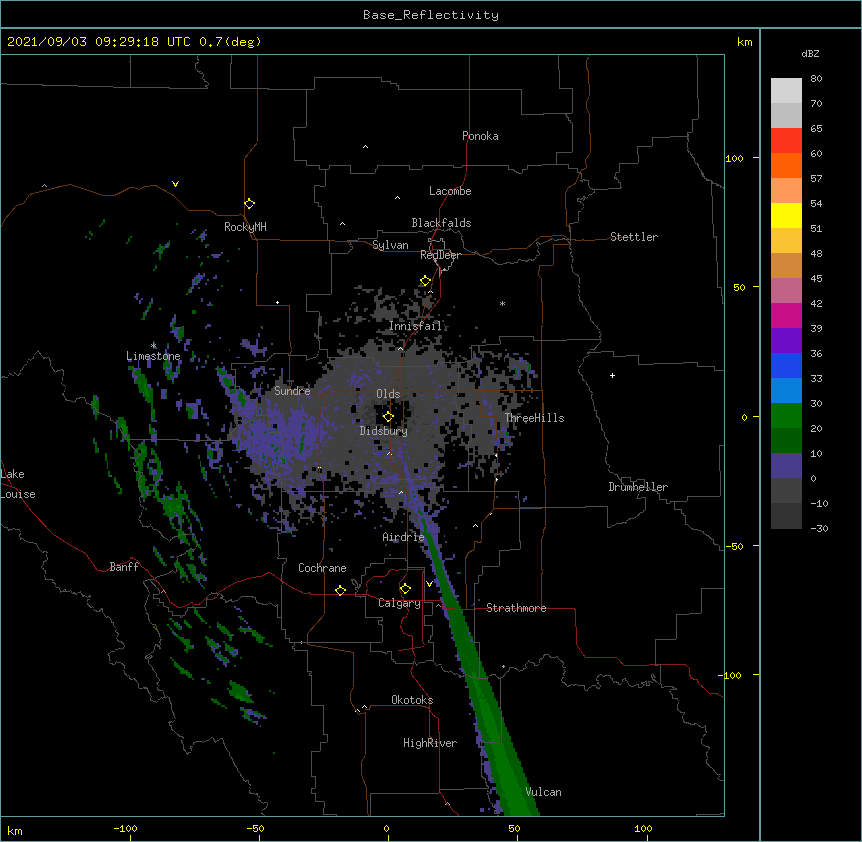Click the Lacombe city label
This screenshot has width=862, height=842.
(x=450, y=191)
